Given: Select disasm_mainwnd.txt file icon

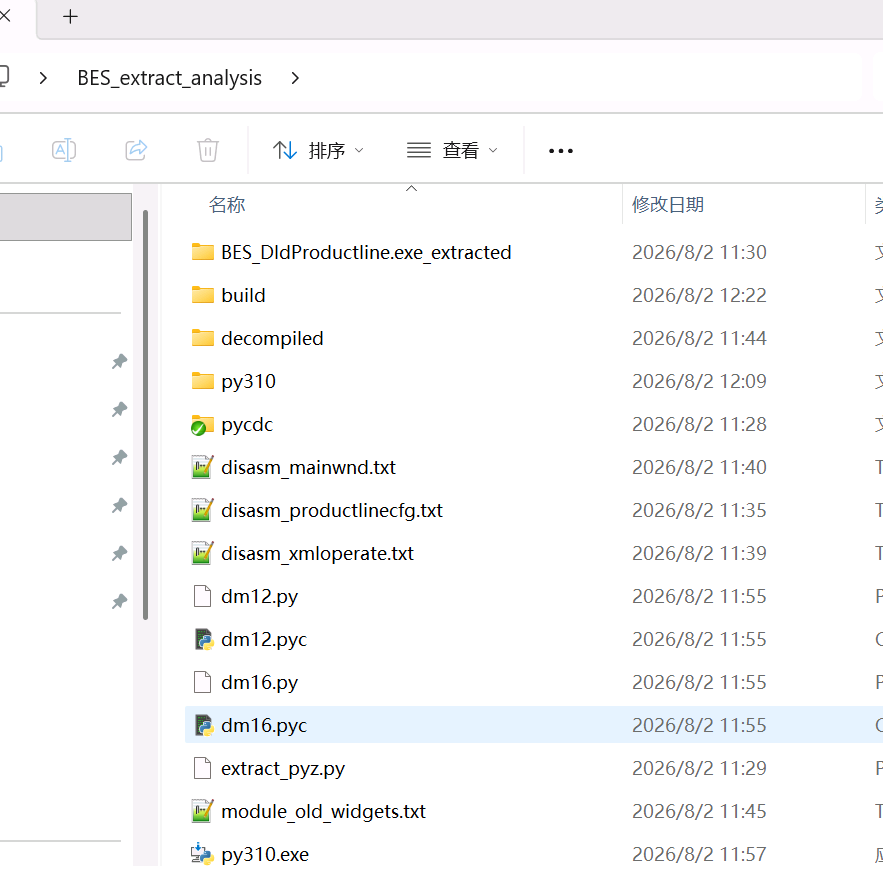Looking at the screenshot, I should [x=203, y=467].
